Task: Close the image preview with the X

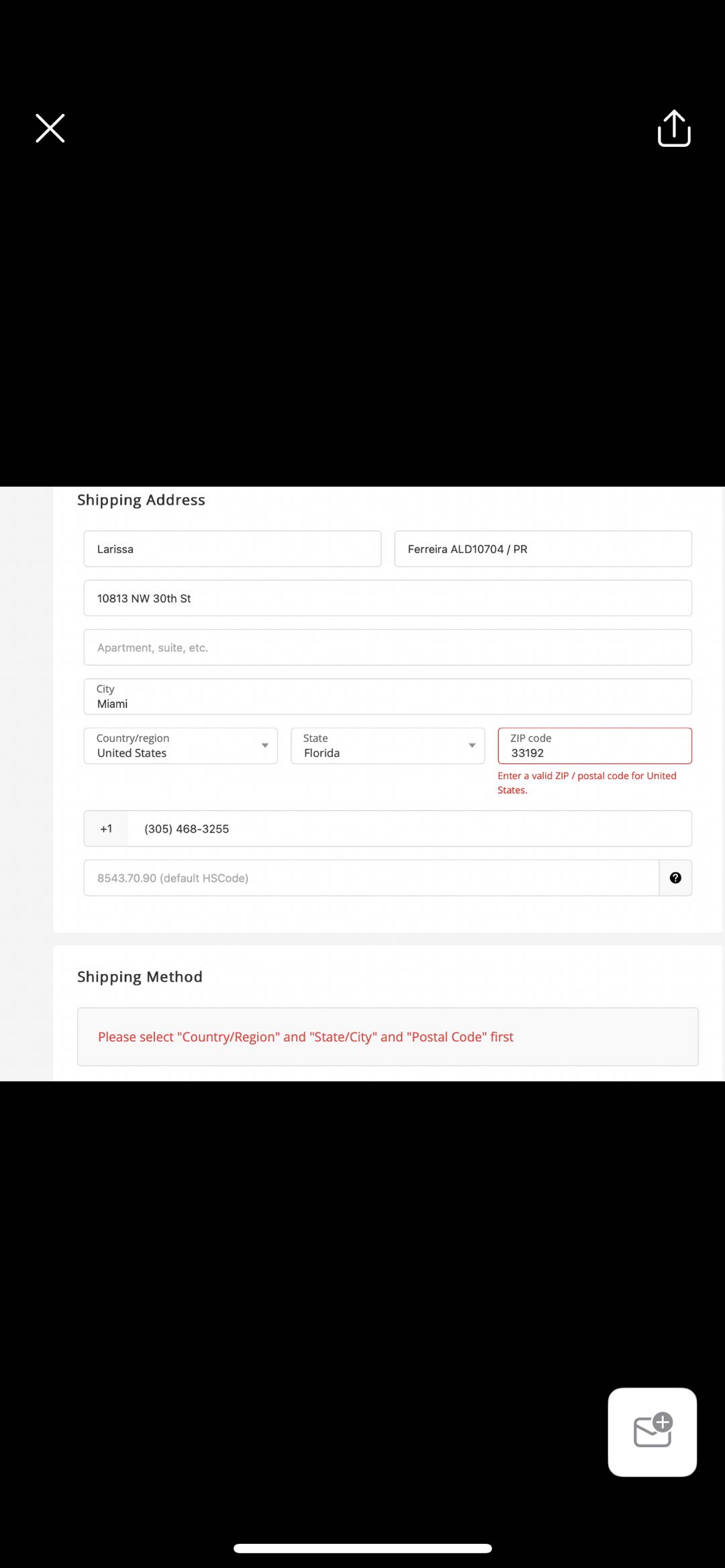Action: [x=50, y=128]
